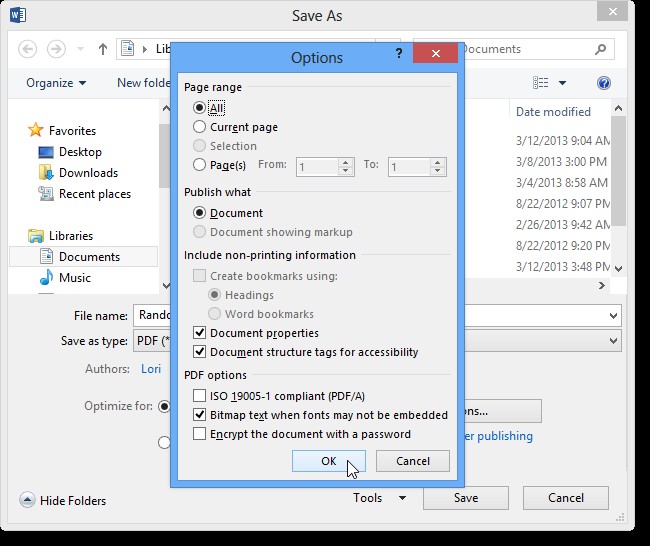
Task: Sort by the Date modified column header
Action: click(x=553, y=112)
